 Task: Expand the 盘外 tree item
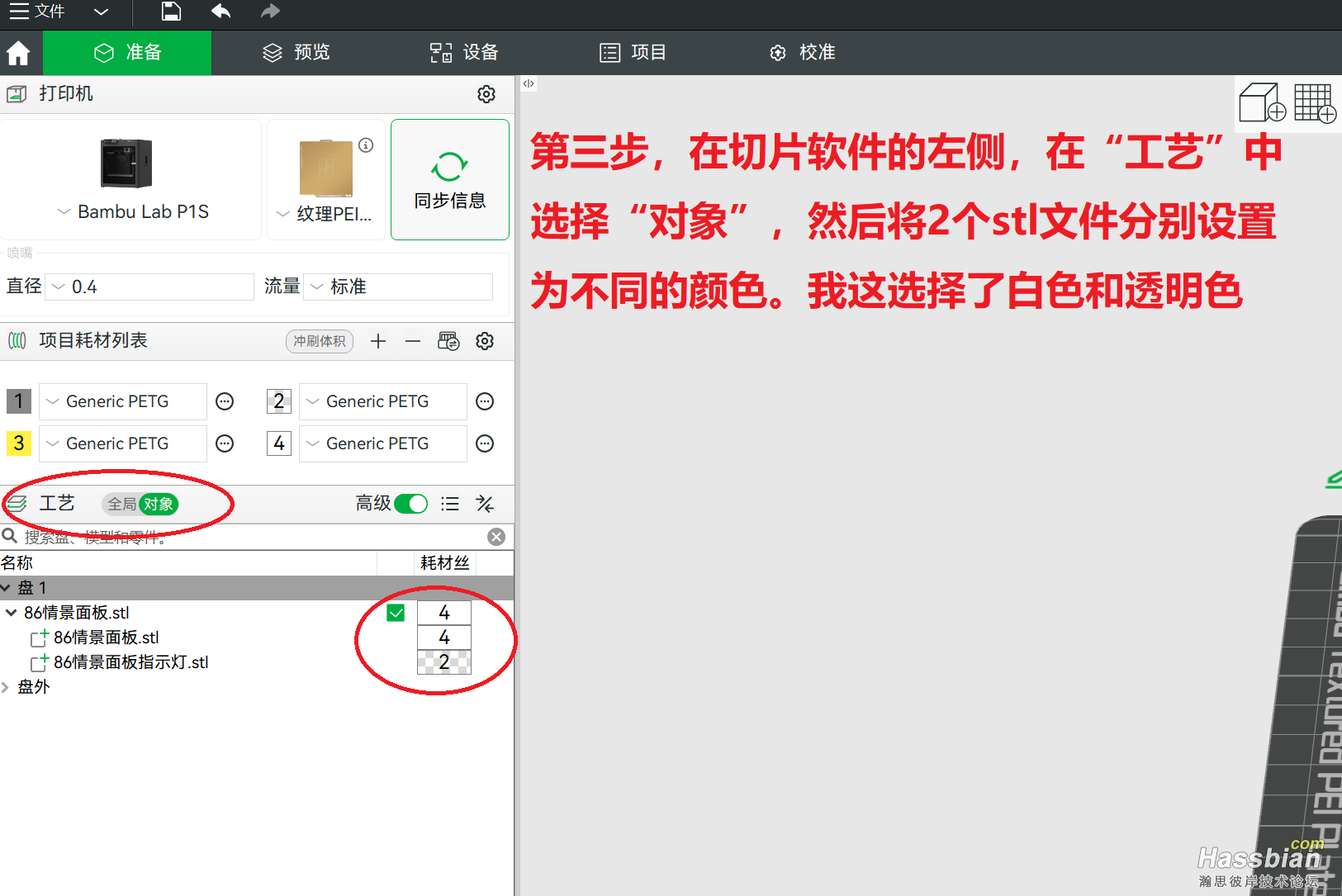pyautogui.click(x=7, y=686)
